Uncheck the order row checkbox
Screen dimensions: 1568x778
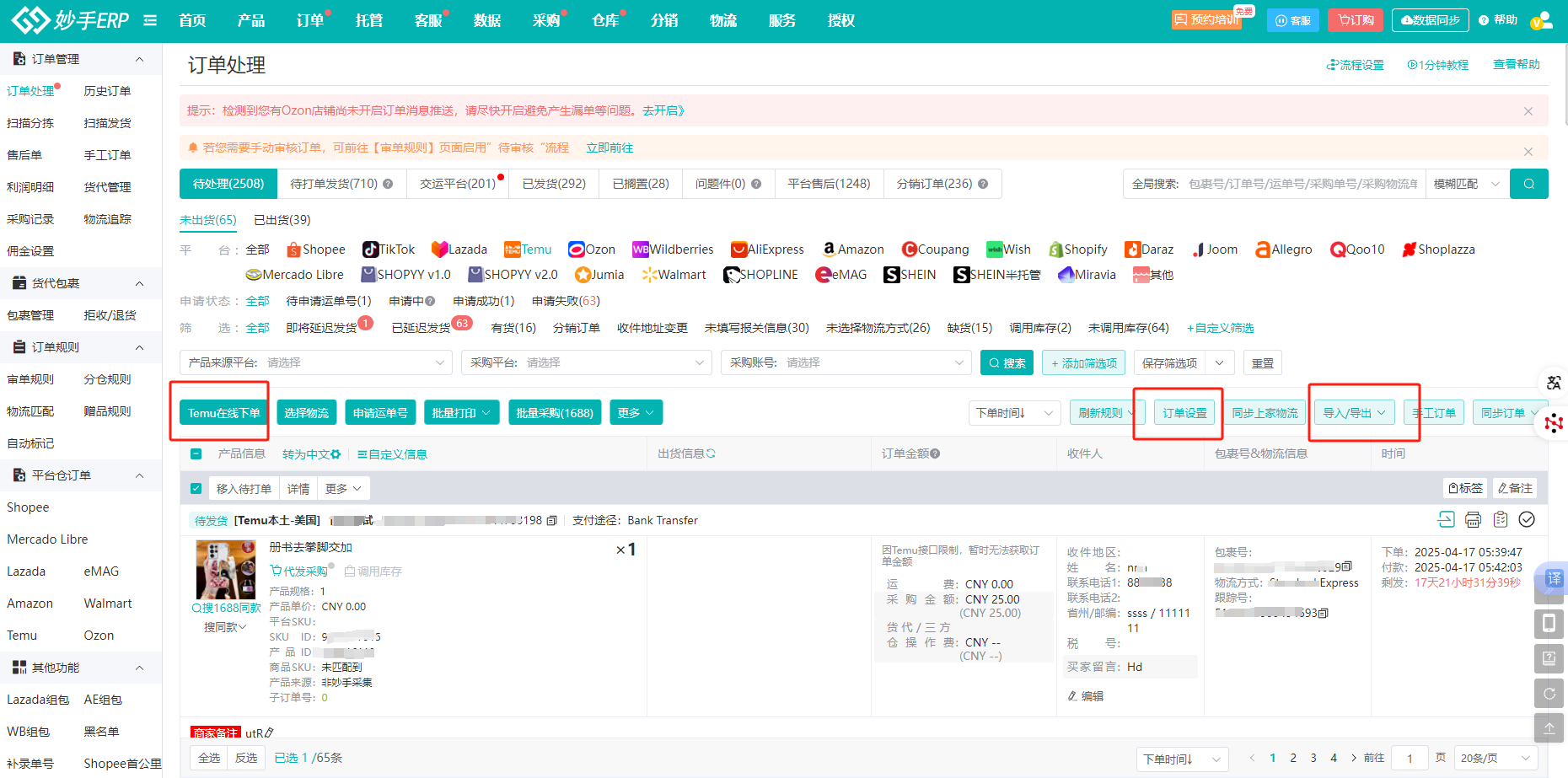pos(196,489)
